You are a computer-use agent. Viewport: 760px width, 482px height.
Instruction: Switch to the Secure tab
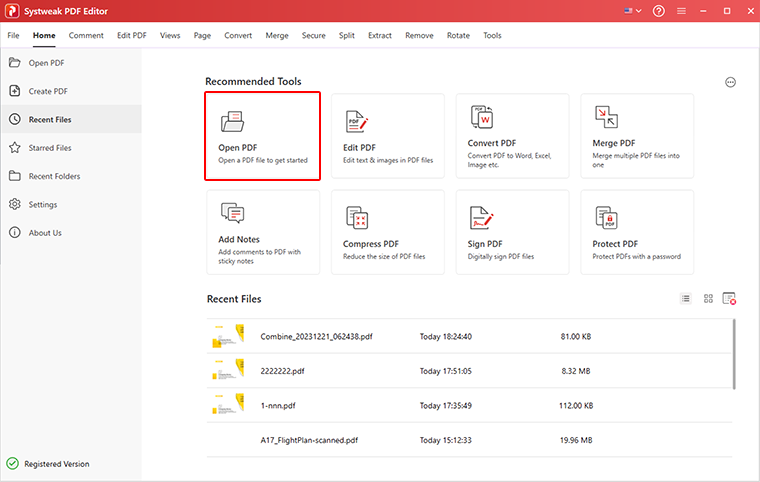313,35
